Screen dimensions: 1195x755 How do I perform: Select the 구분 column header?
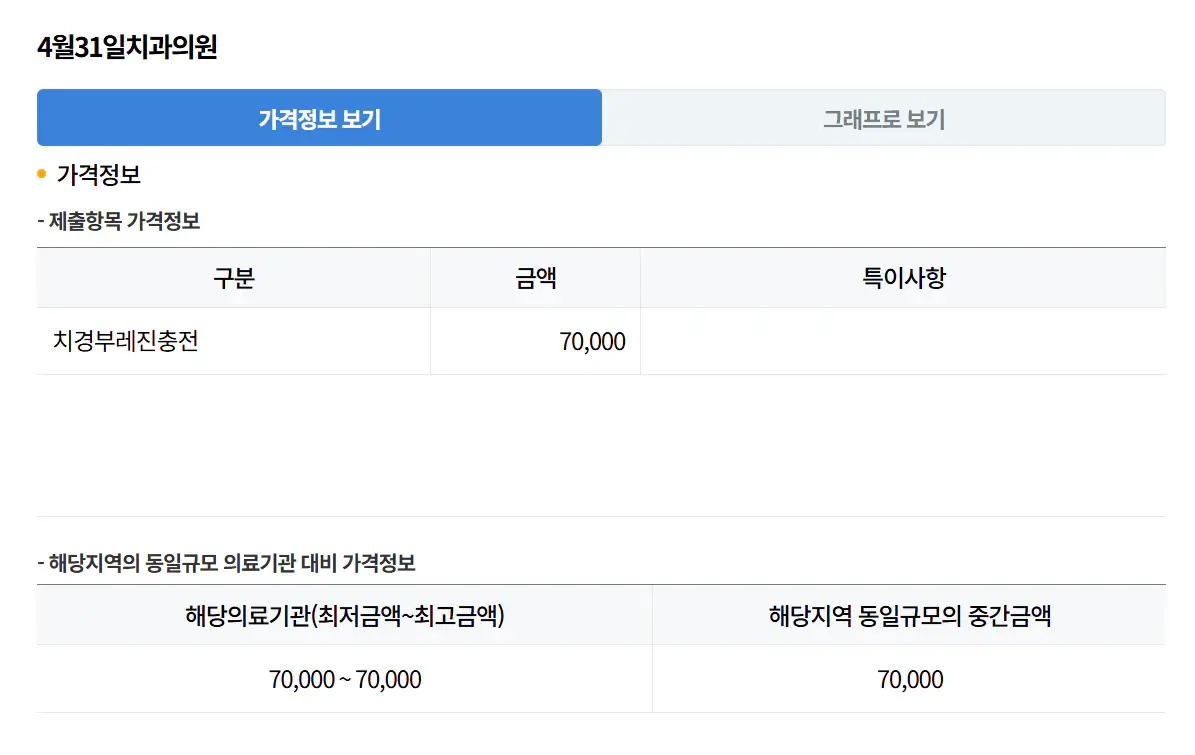pos(233,278)
